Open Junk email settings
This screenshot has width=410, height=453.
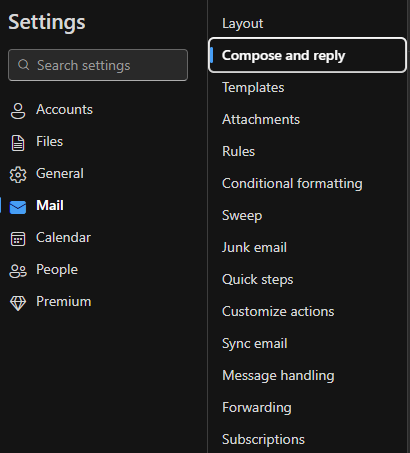[x=254, y=247]
